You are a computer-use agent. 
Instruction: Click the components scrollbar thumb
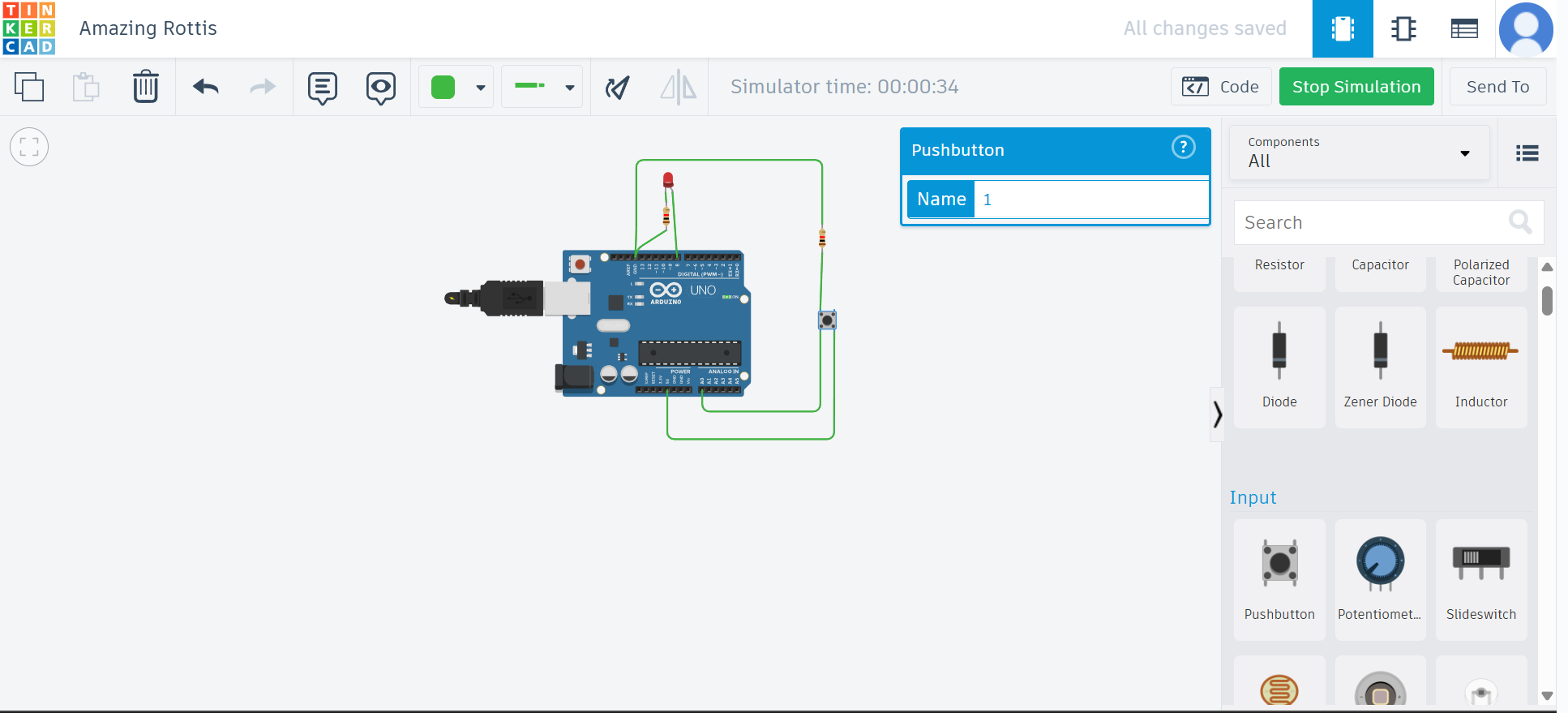coord(1547,301)
